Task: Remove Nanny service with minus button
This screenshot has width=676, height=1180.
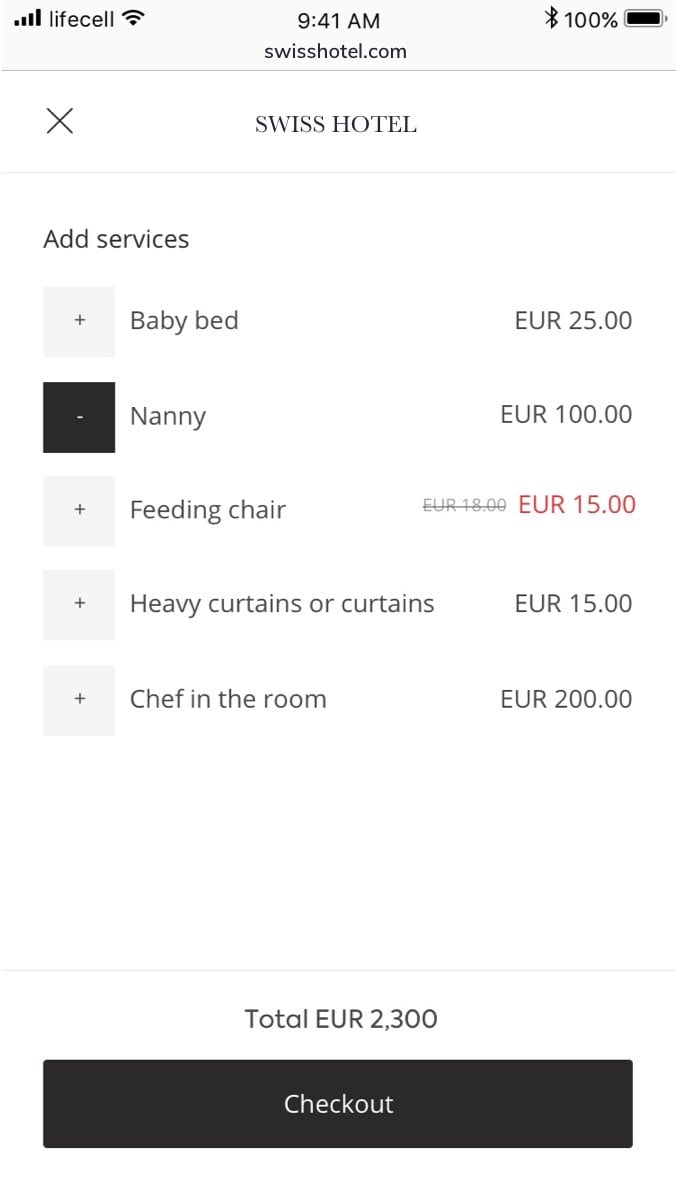Action: [x=79, y=417]
